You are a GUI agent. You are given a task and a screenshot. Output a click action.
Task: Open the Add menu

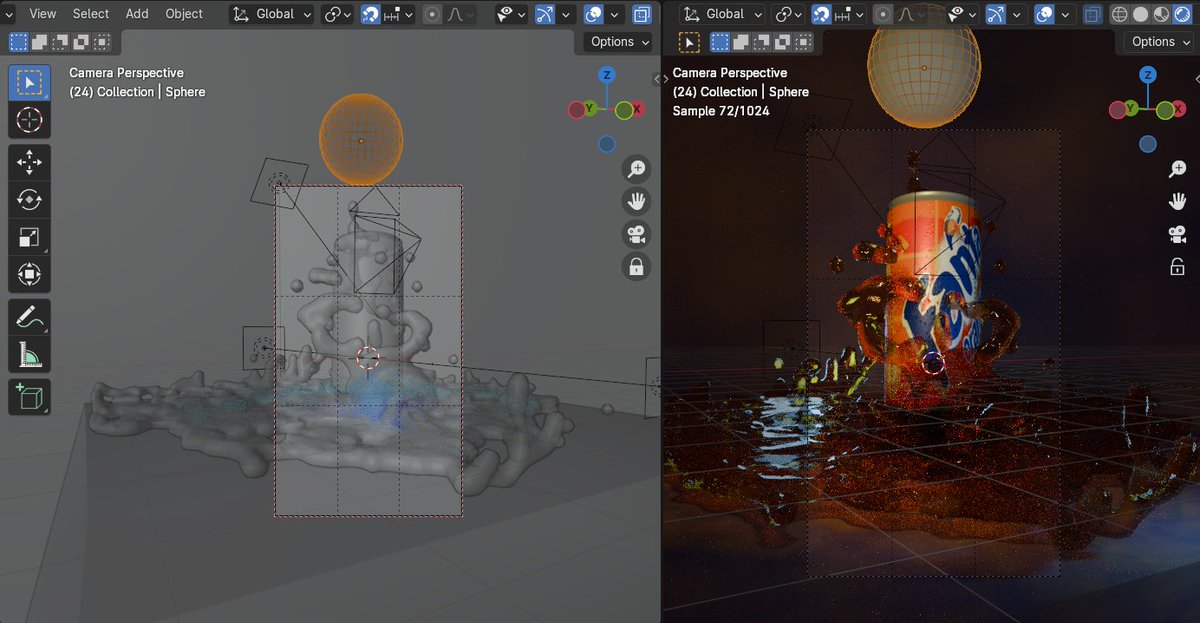click(x=137, y=14)
